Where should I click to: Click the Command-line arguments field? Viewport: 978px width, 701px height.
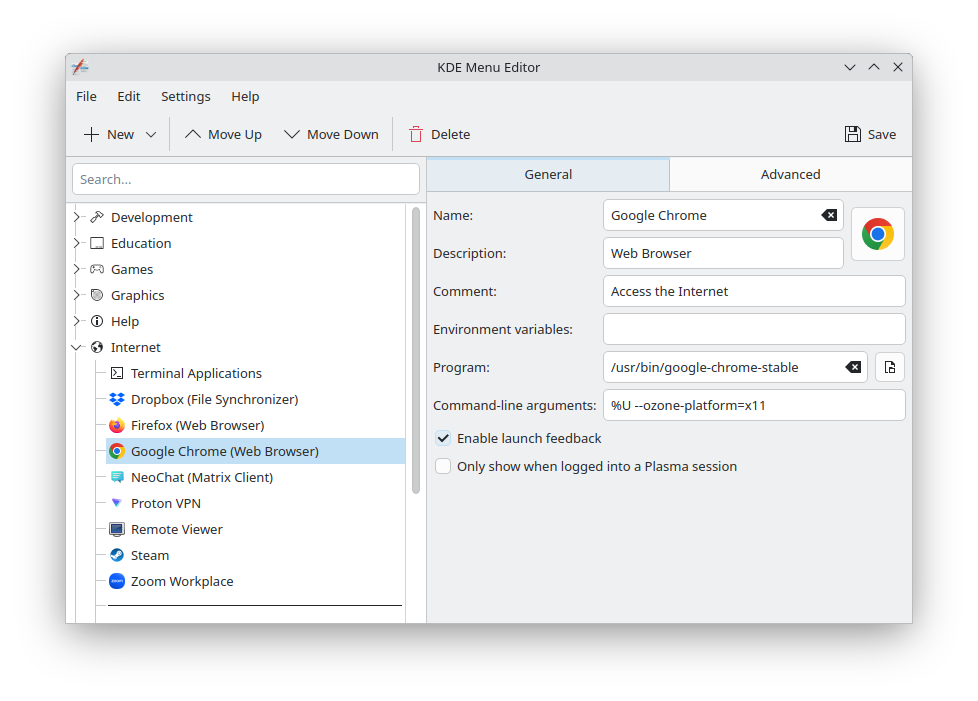click(x=754, y=405)
